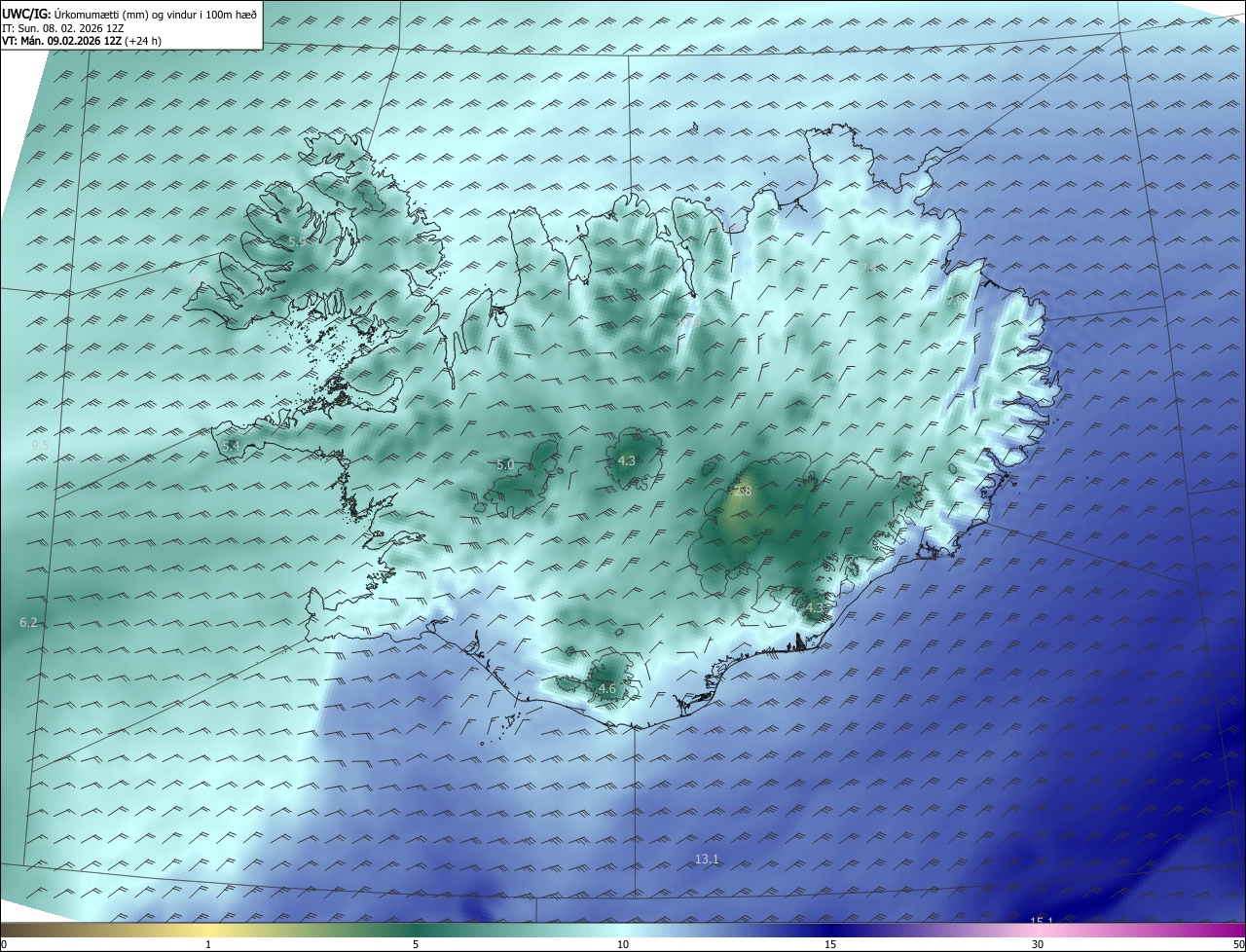Click the 30 tick label on the color scale
This screenshot has width=1246, height=952.
(x=1038, y=944)
